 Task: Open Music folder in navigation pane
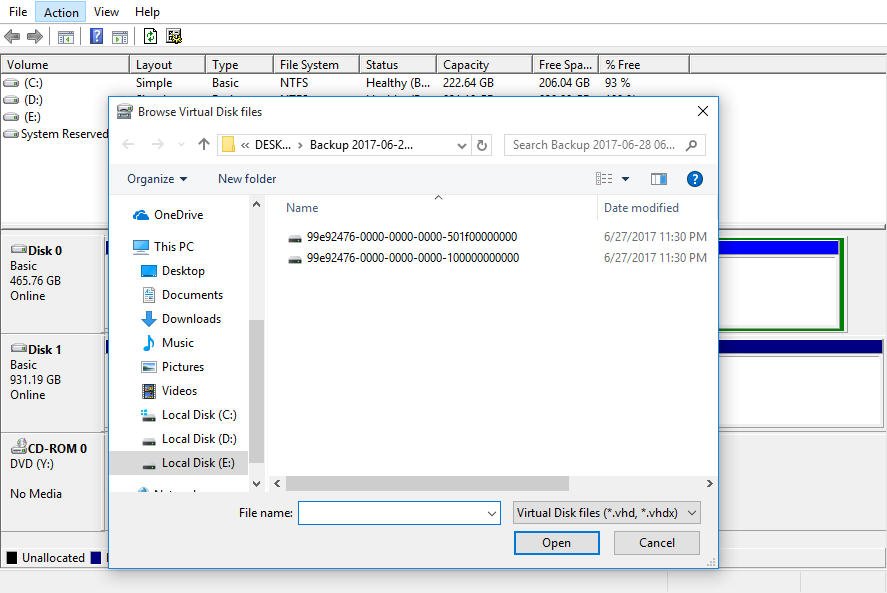coord(167,343)
